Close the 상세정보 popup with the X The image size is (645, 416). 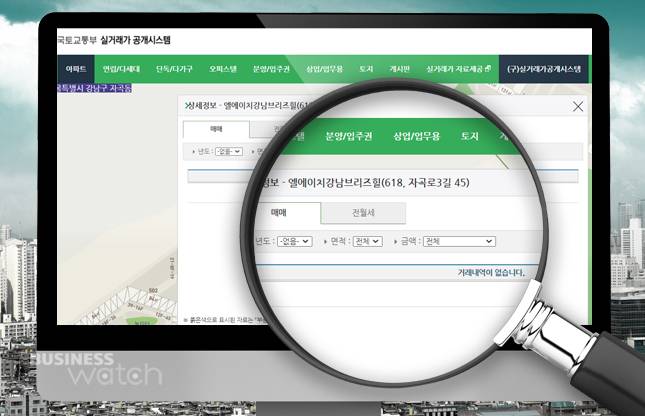[577, 106]
